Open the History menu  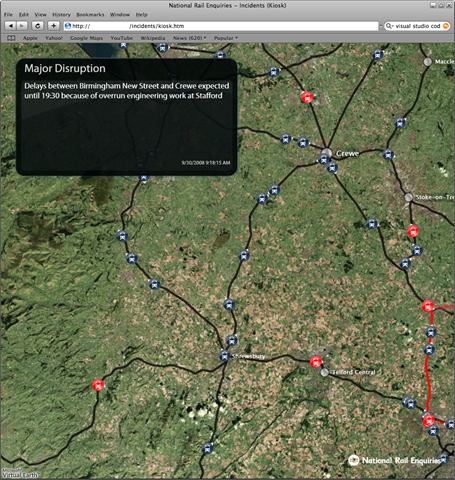click(x=62, y=15)
